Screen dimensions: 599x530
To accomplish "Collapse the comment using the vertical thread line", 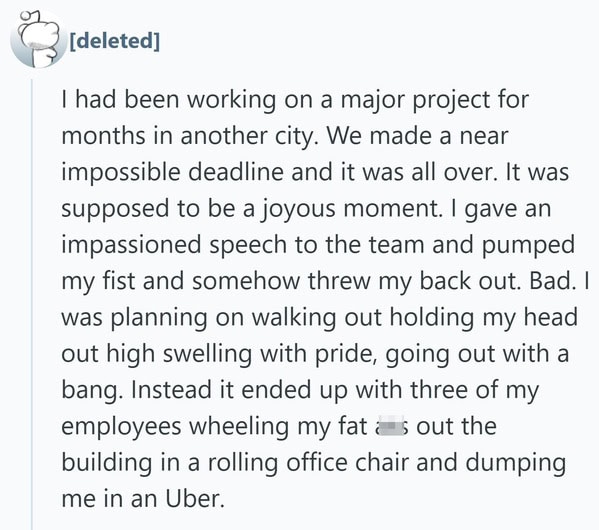I will coord(32,304).
